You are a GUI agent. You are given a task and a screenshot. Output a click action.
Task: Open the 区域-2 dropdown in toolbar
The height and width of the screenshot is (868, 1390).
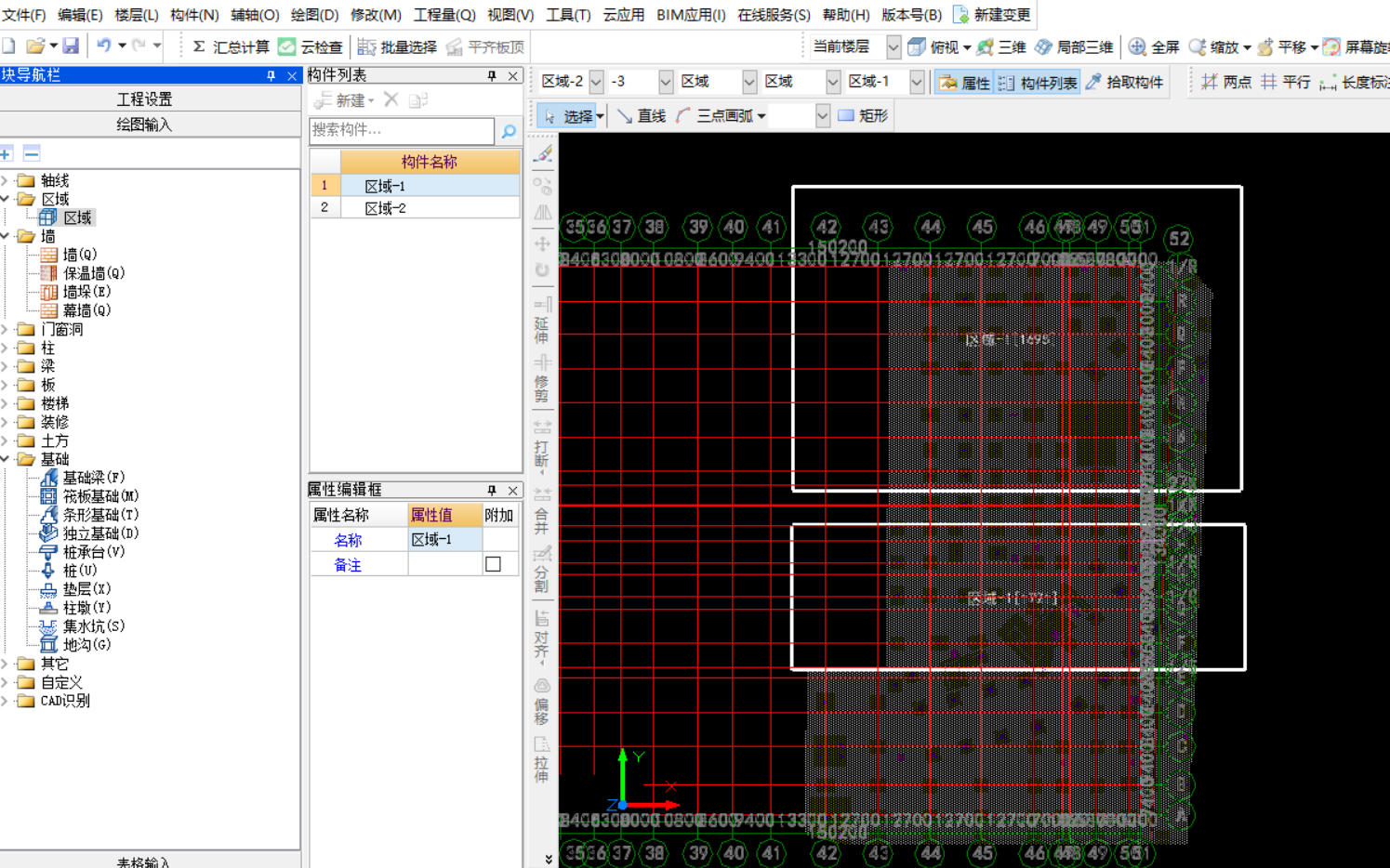(x=596, y=82)
